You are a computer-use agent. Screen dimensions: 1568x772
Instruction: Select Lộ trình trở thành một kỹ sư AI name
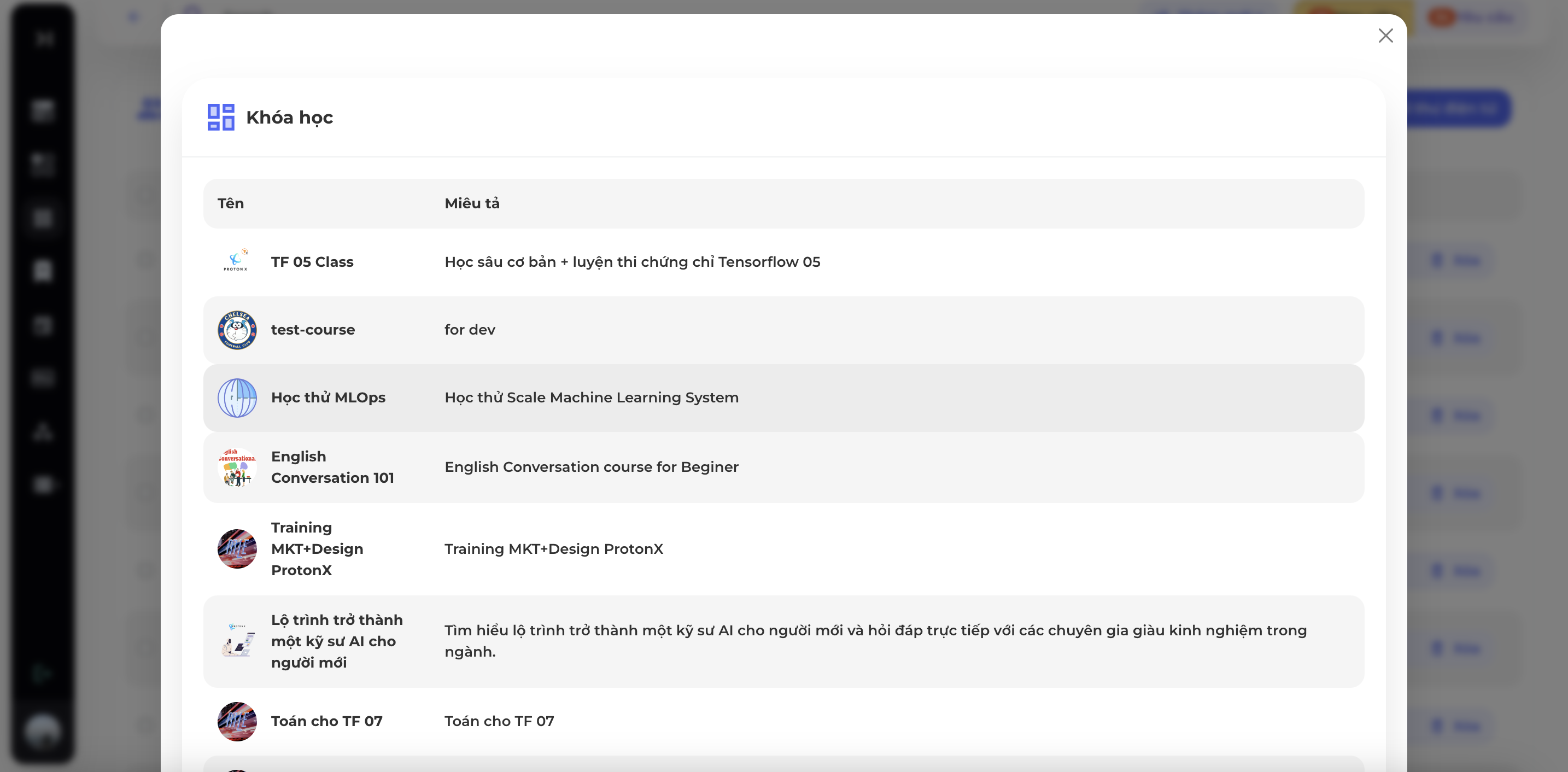click(337, 641)
